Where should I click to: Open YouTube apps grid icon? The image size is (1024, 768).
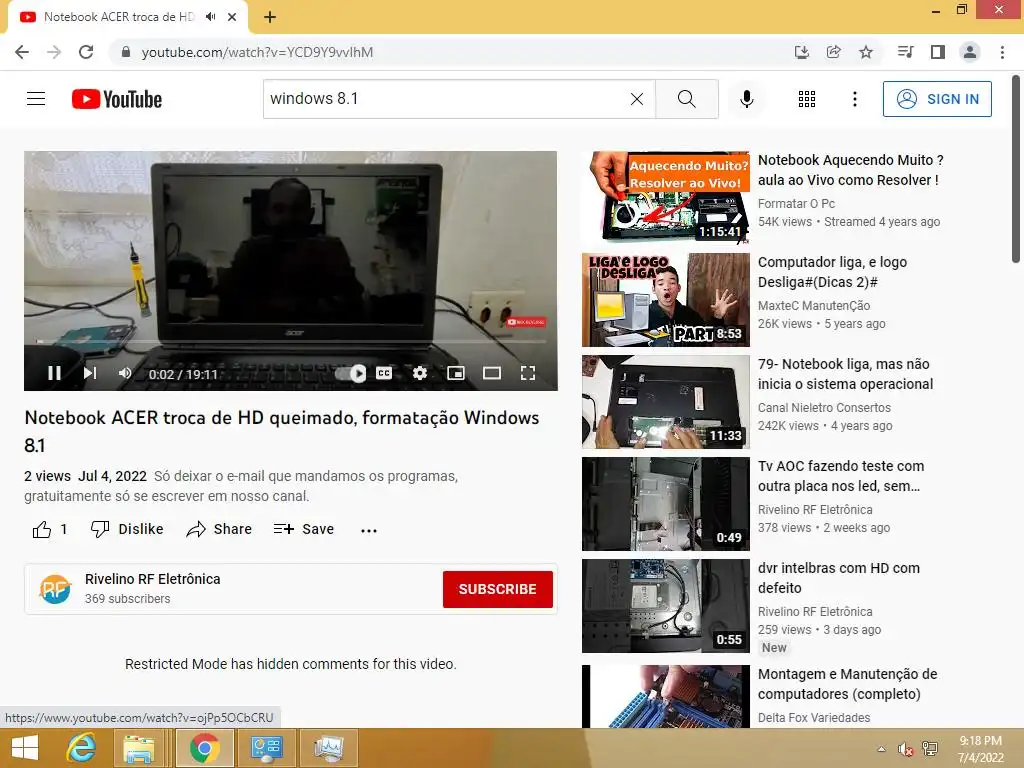807,99
